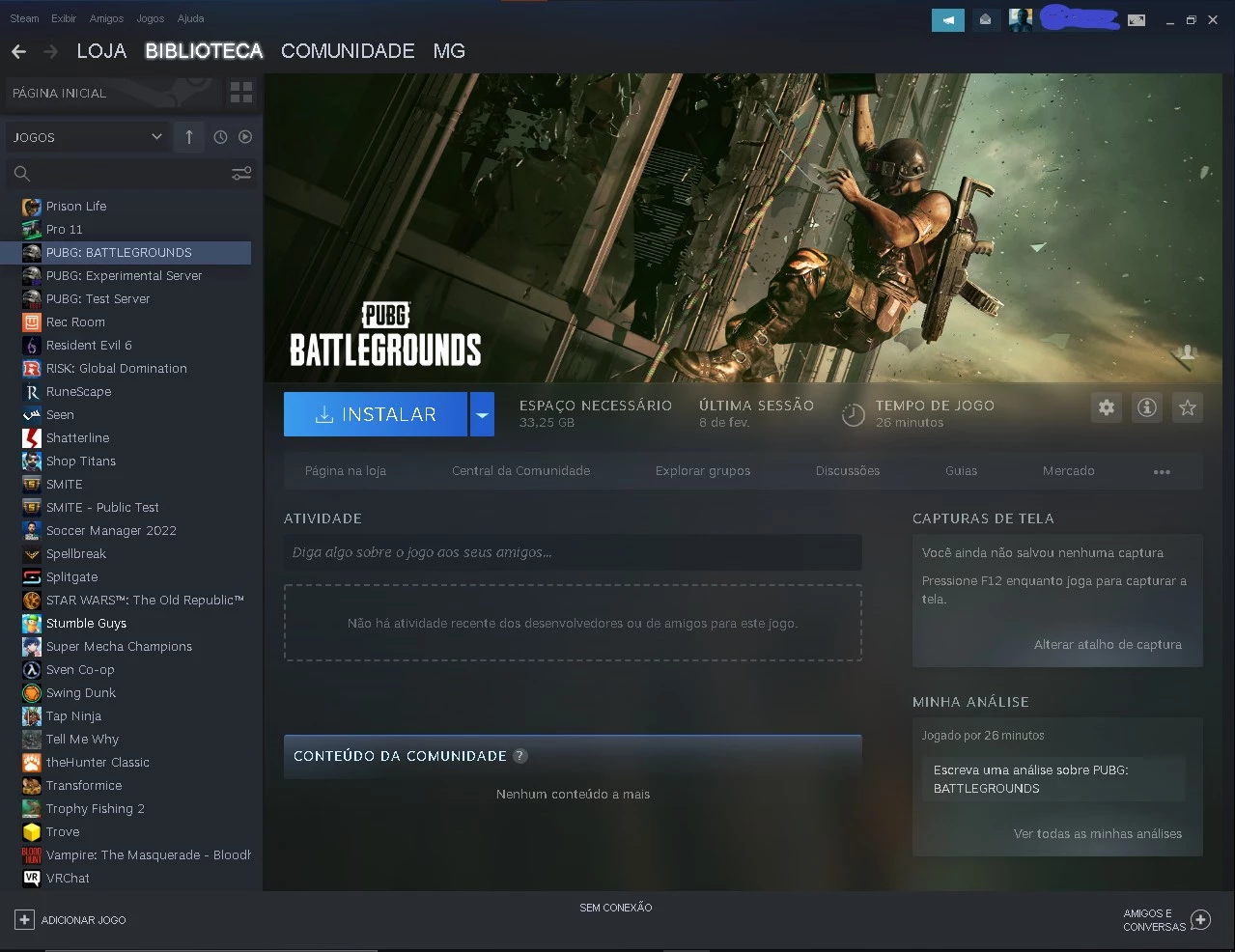1235x952 pixels.
Task: Open the Jogos menu
Action: coord(150,18)
